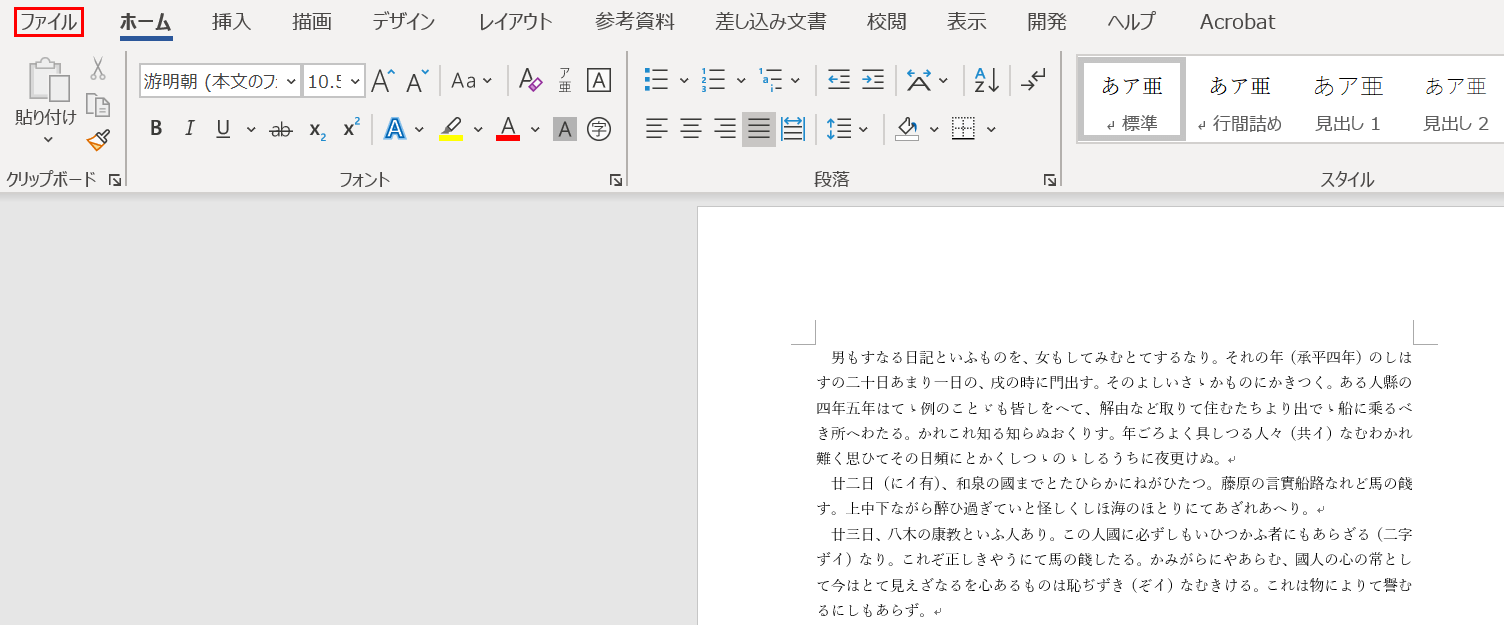Apply bulleted list
Viewport: 1504px width, 625px height.
657,80
